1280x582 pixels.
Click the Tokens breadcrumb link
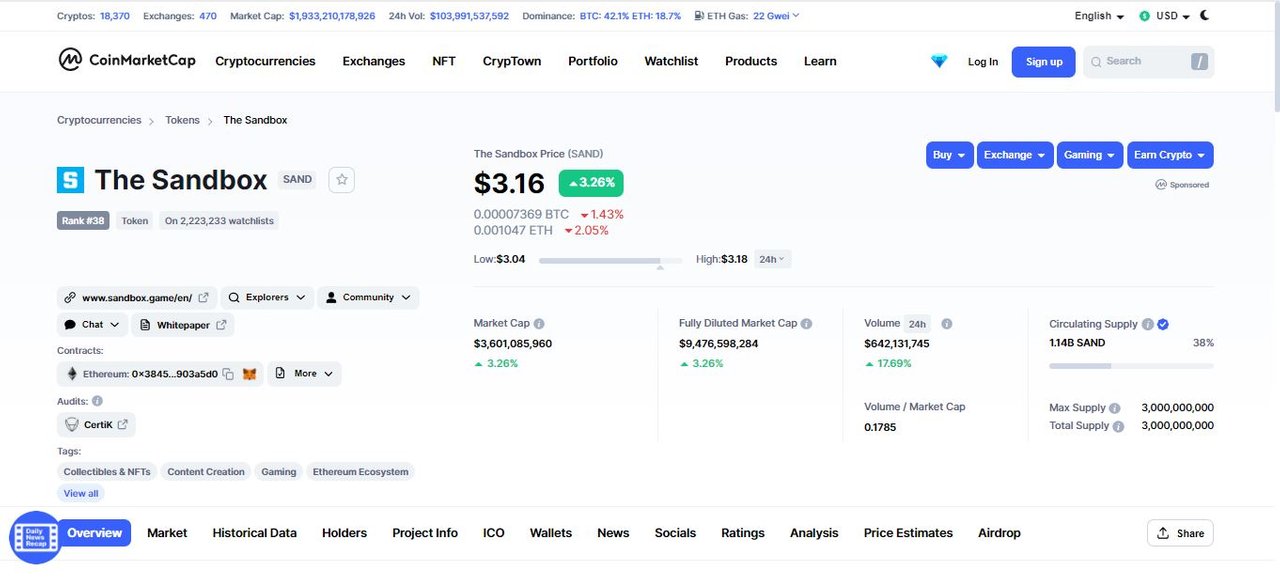(x=183, y=120)
